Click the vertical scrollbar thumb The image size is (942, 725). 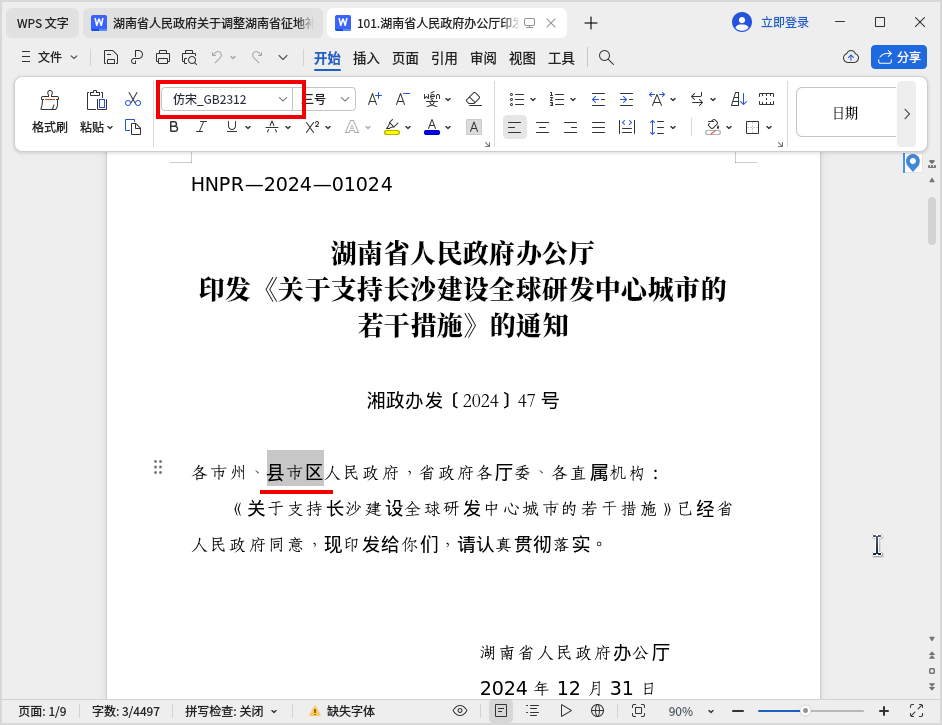(932, 220)
